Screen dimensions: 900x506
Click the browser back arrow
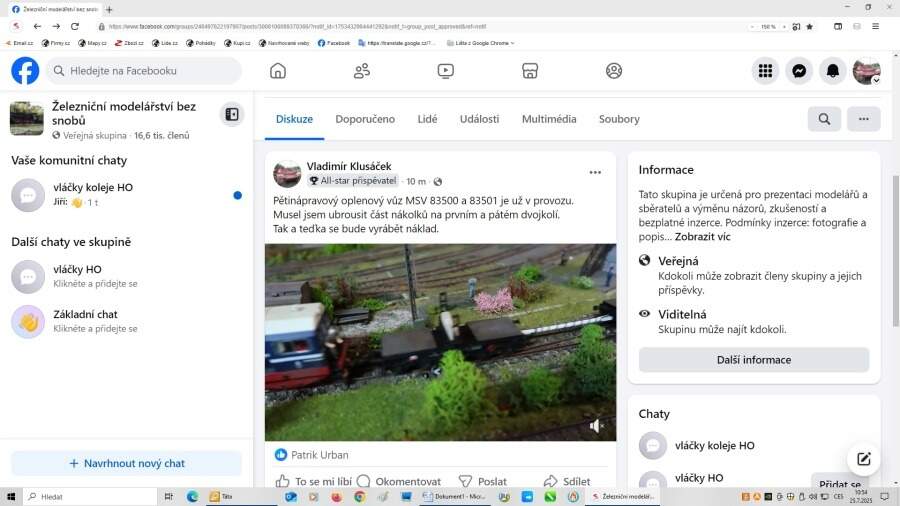37,26
